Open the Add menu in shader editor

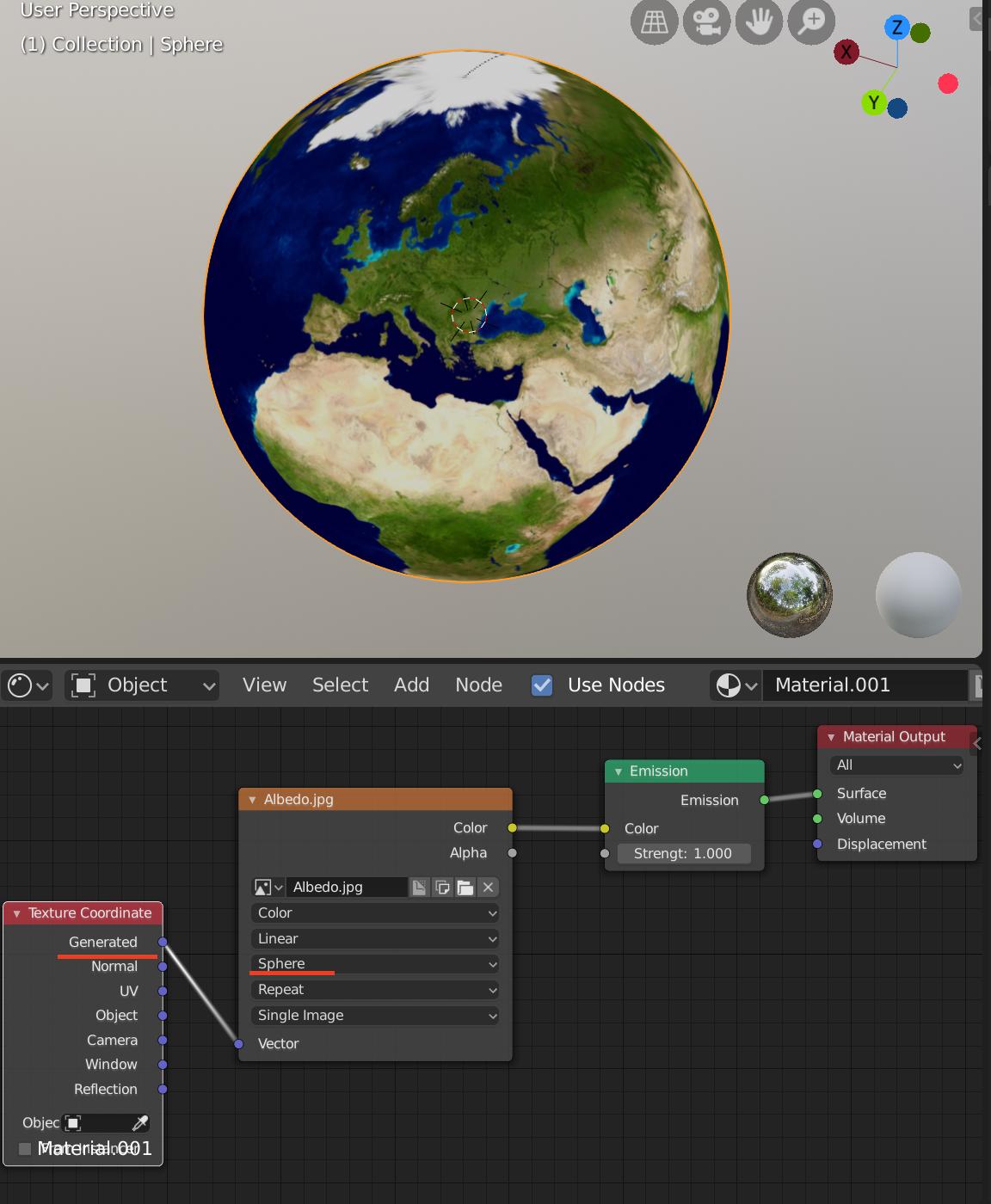[x=411, y=685]
